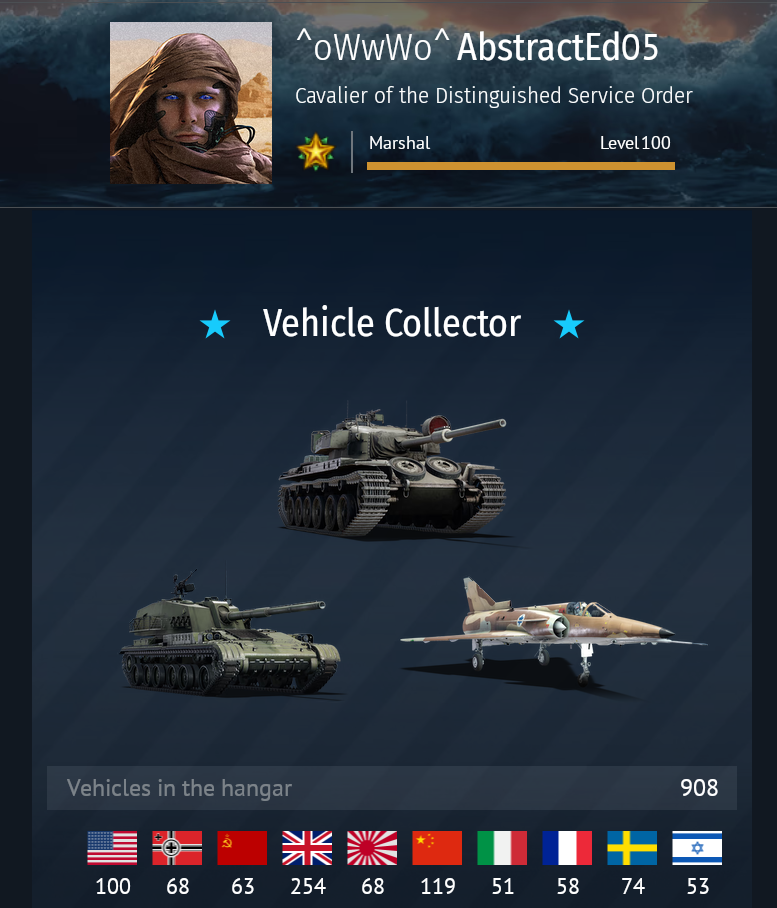
Task: Select the self-propelled gun vehicle image
Action: click(x=230, y=632)
